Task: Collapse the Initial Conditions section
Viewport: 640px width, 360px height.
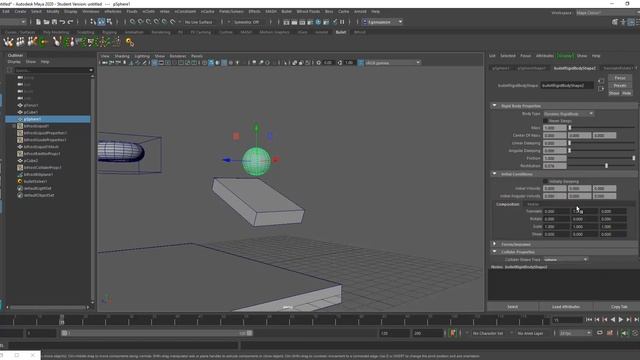Action: [x=494, y=174]
